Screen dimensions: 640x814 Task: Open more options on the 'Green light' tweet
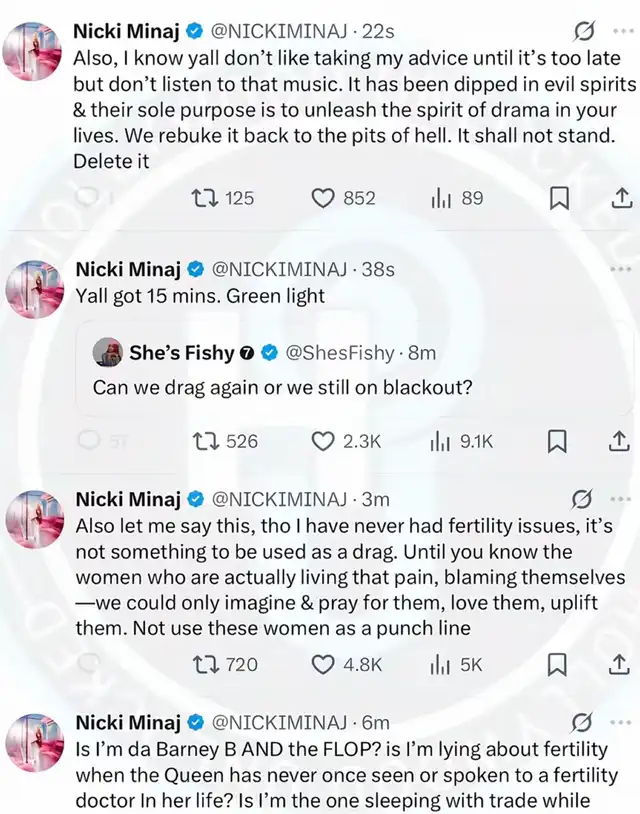point(621,269)
